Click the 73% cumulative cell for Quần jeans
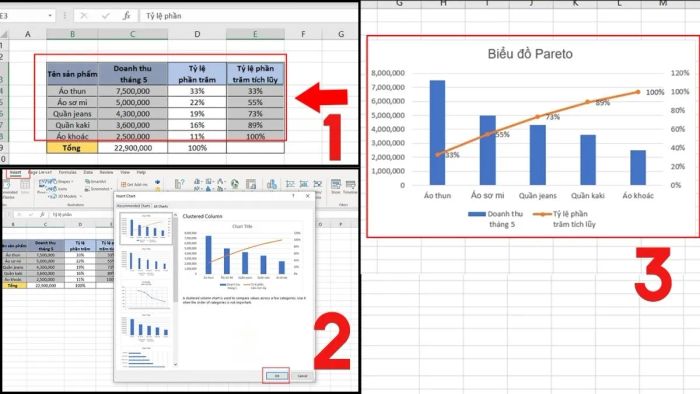This screenshot has height=394, width=700. (x=255, y=114)
